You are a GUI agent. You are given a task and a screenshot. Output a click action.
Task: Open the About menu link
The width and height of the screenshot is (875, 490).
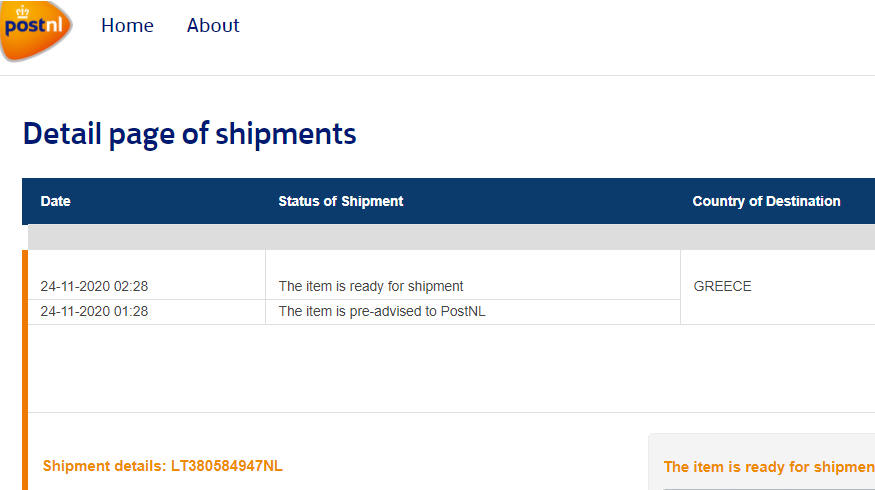click(x=213, y=26)
